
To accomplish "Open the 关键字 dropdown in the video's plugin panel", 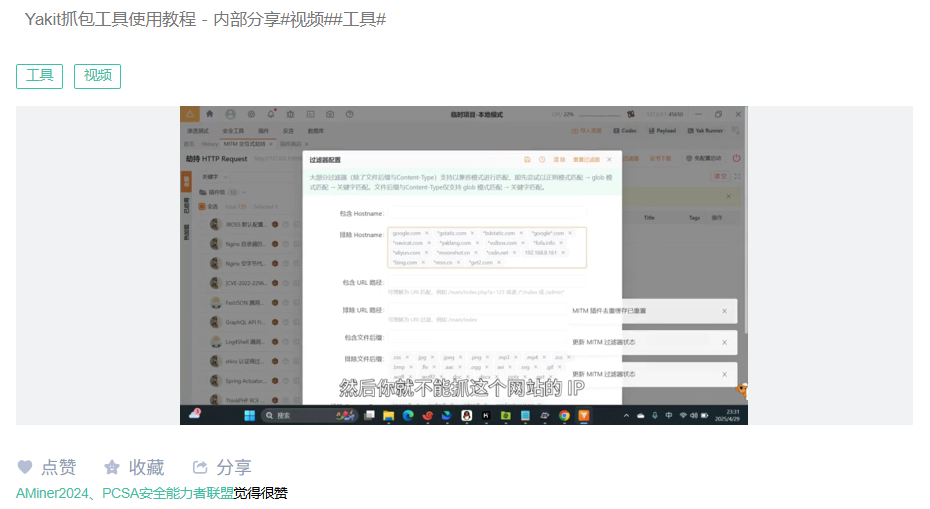I will [215, 177].
